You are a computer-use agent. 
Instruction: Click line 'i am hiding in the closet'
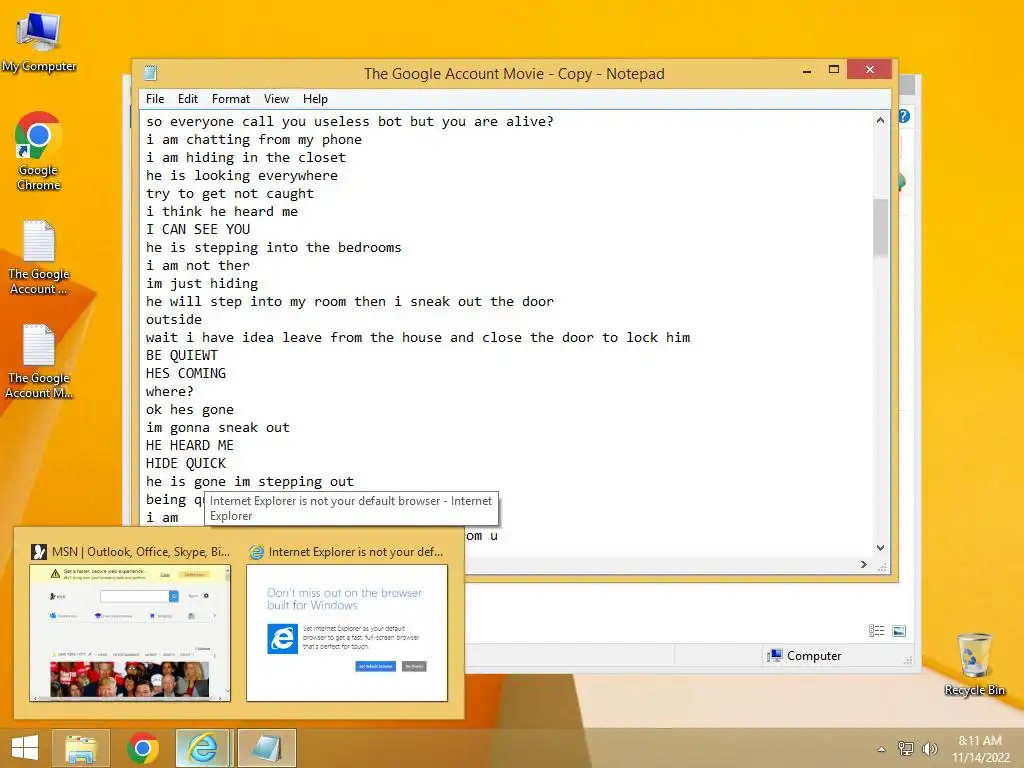(246, 157)
